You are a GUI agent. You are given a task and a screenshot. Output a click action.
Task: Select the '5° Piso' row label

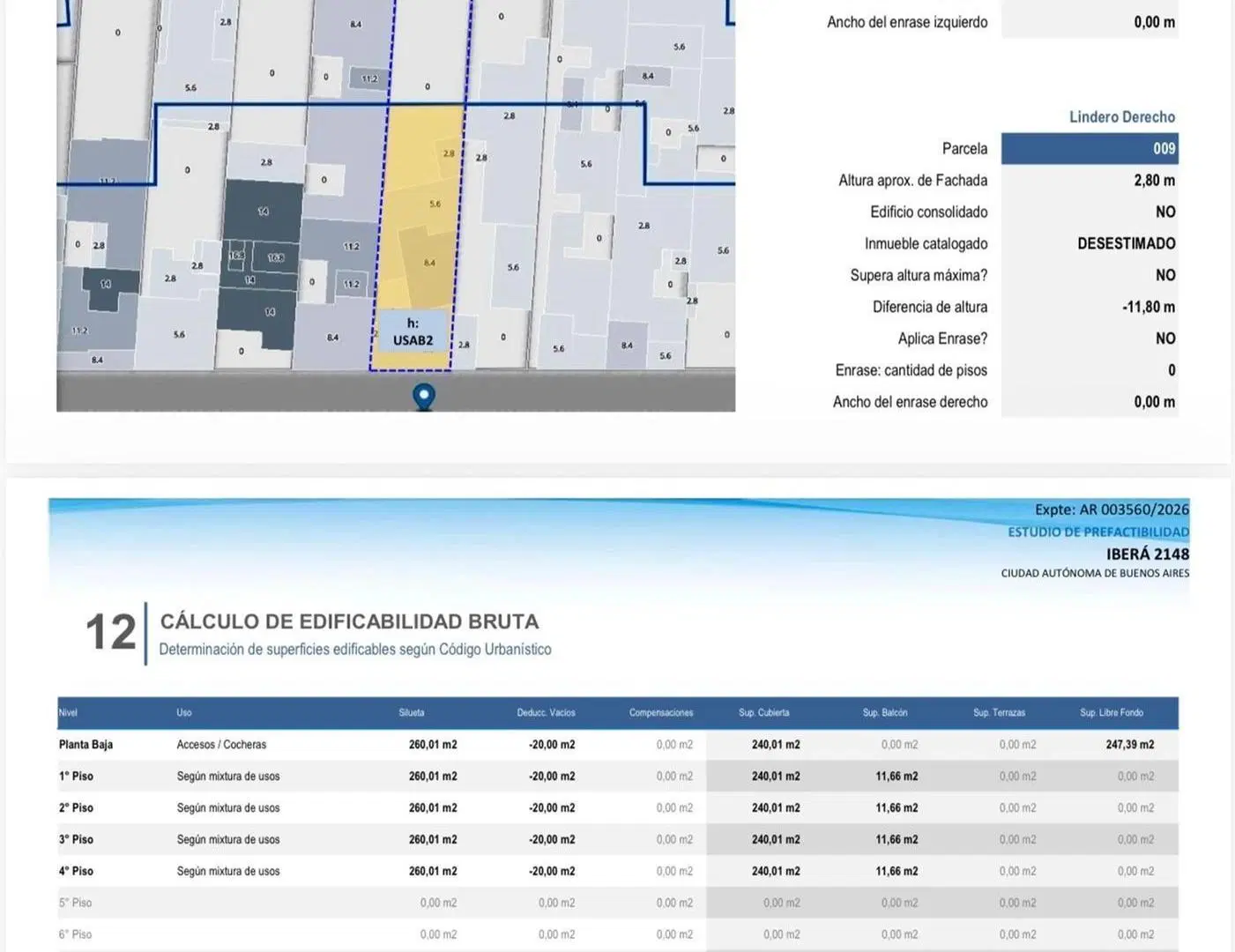[x=75, y=904]
